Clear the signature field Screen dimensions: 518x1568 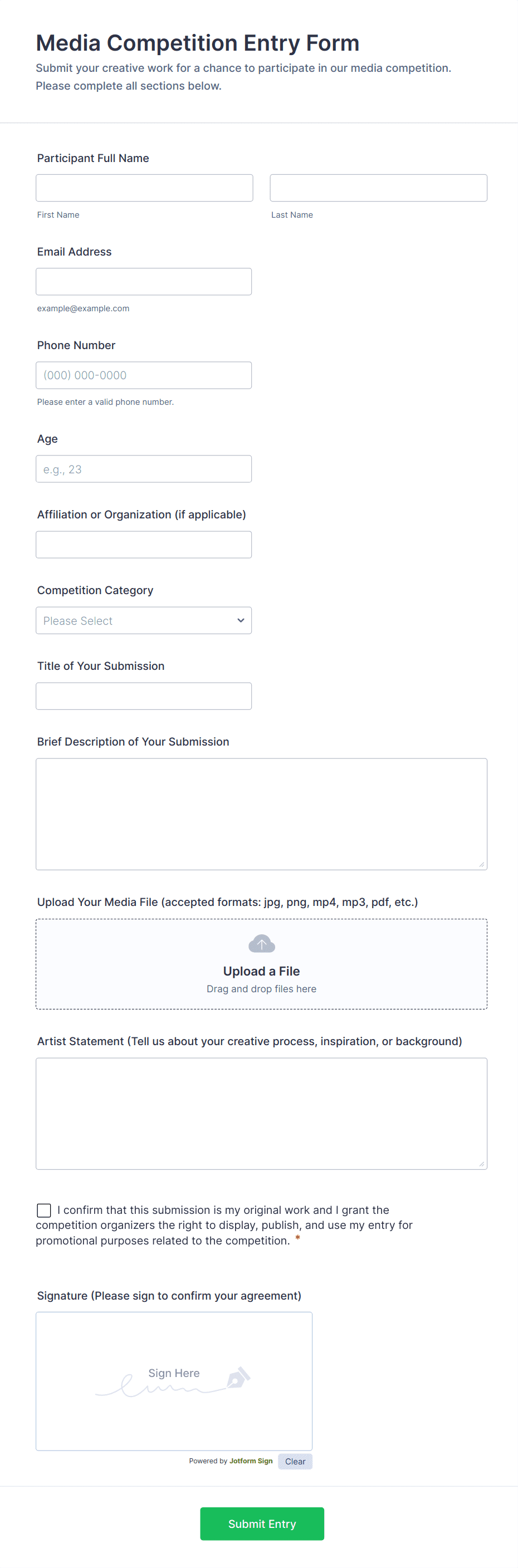(295, 1461)
